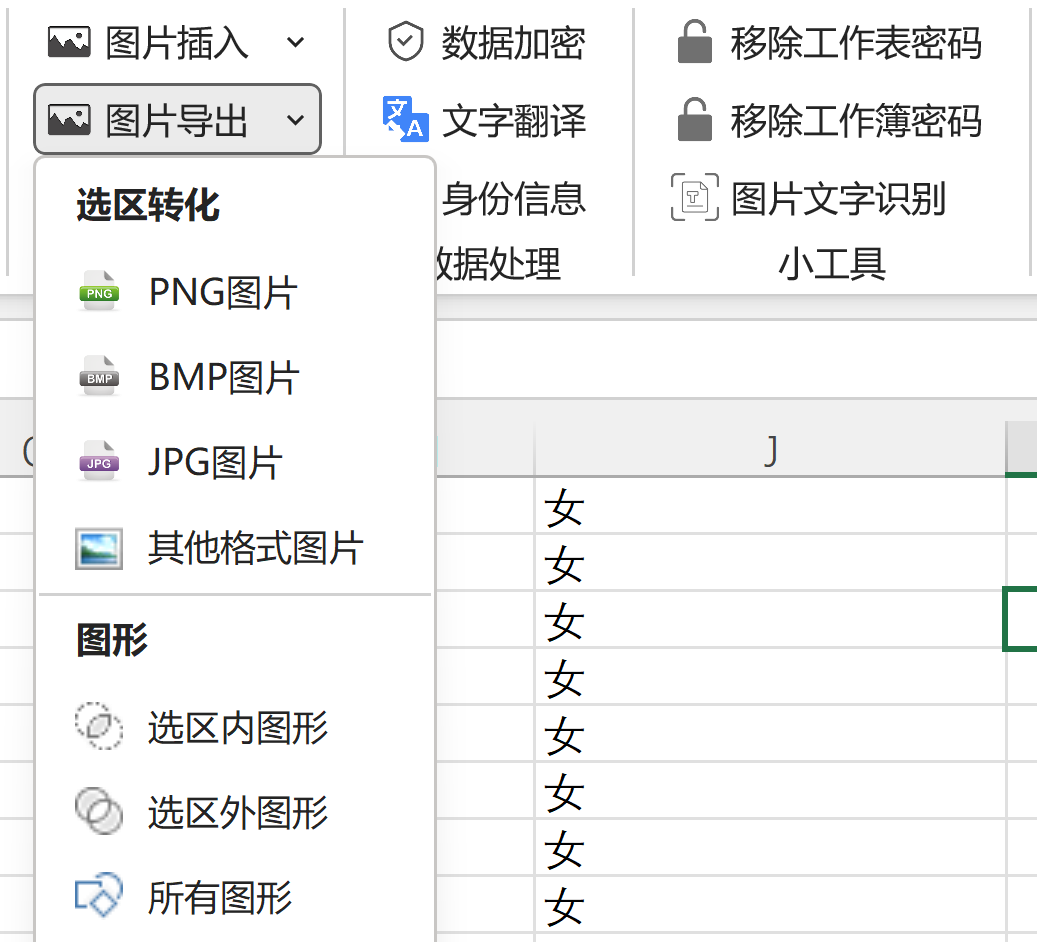Open 图片文字识别 tool
This screenshot has width=1037, height=942.
point(838,198)
